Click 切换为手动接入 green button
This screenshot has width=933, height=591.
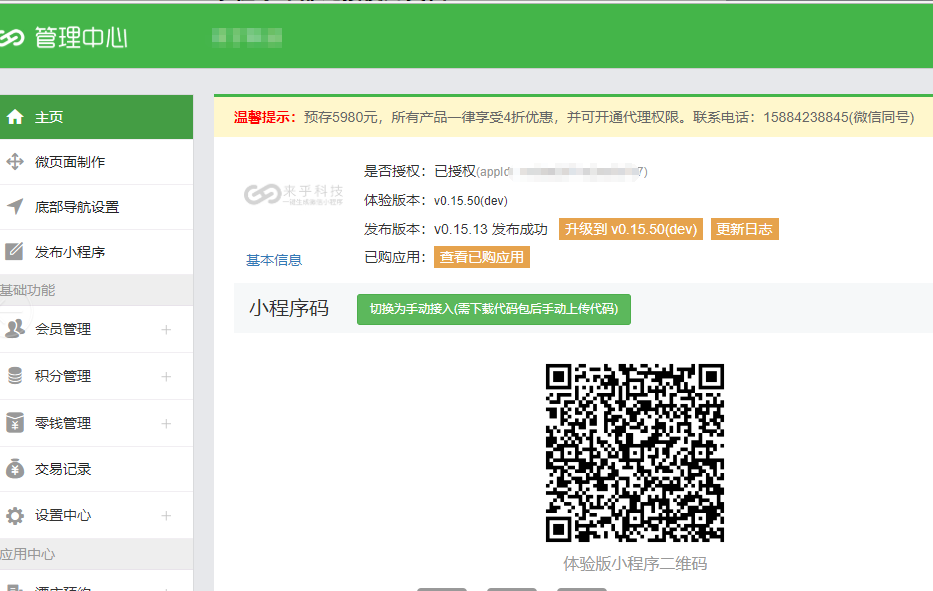(493, 309)
